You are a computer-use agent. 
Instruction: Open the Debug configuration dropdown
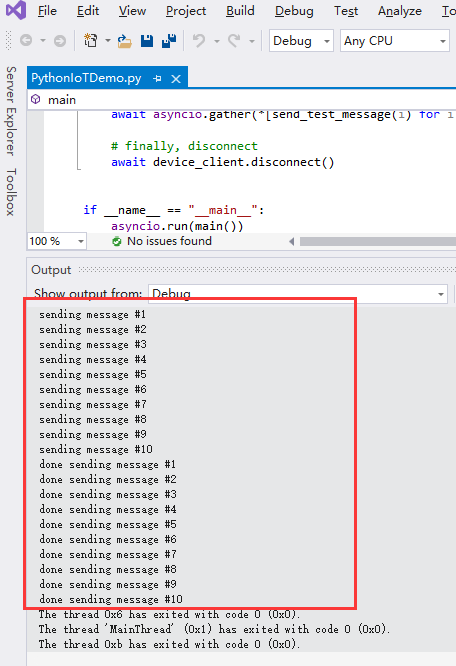[x=301, y=41]
